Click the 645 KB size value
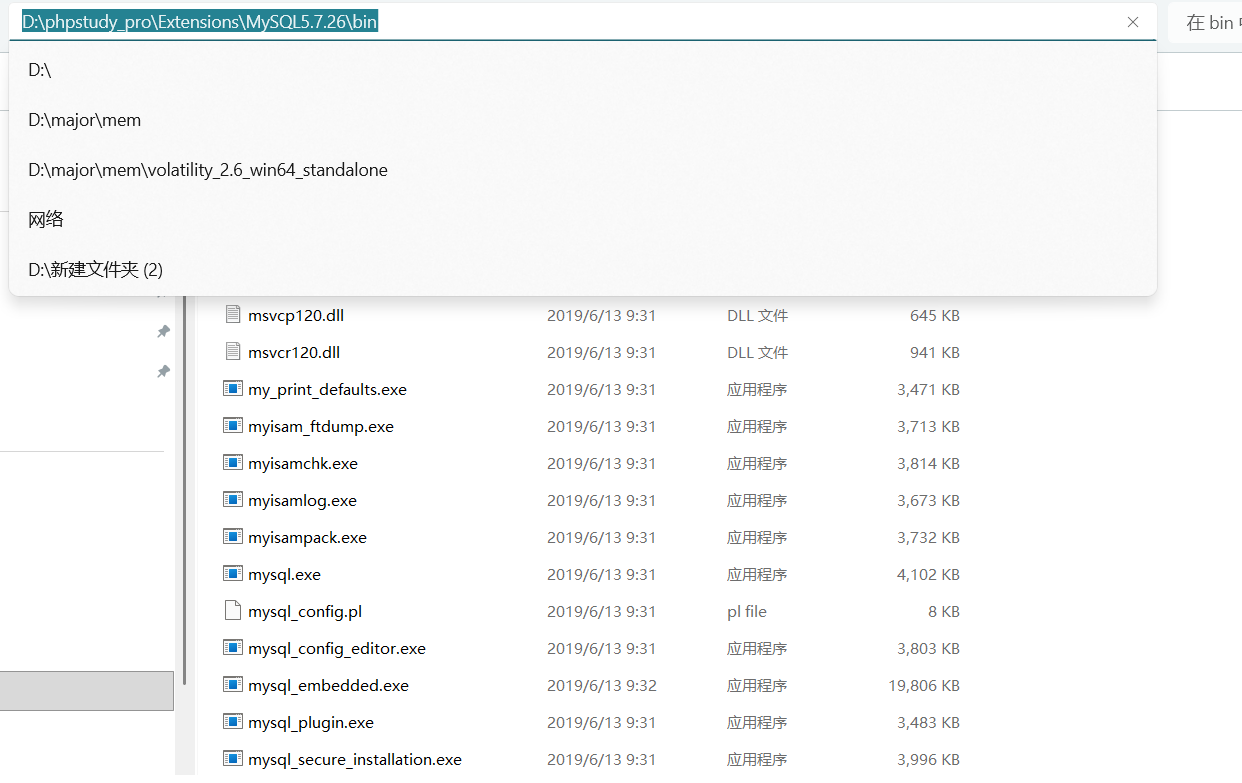The height and width of the screenshot is (783, 1242). click(935, 315)
